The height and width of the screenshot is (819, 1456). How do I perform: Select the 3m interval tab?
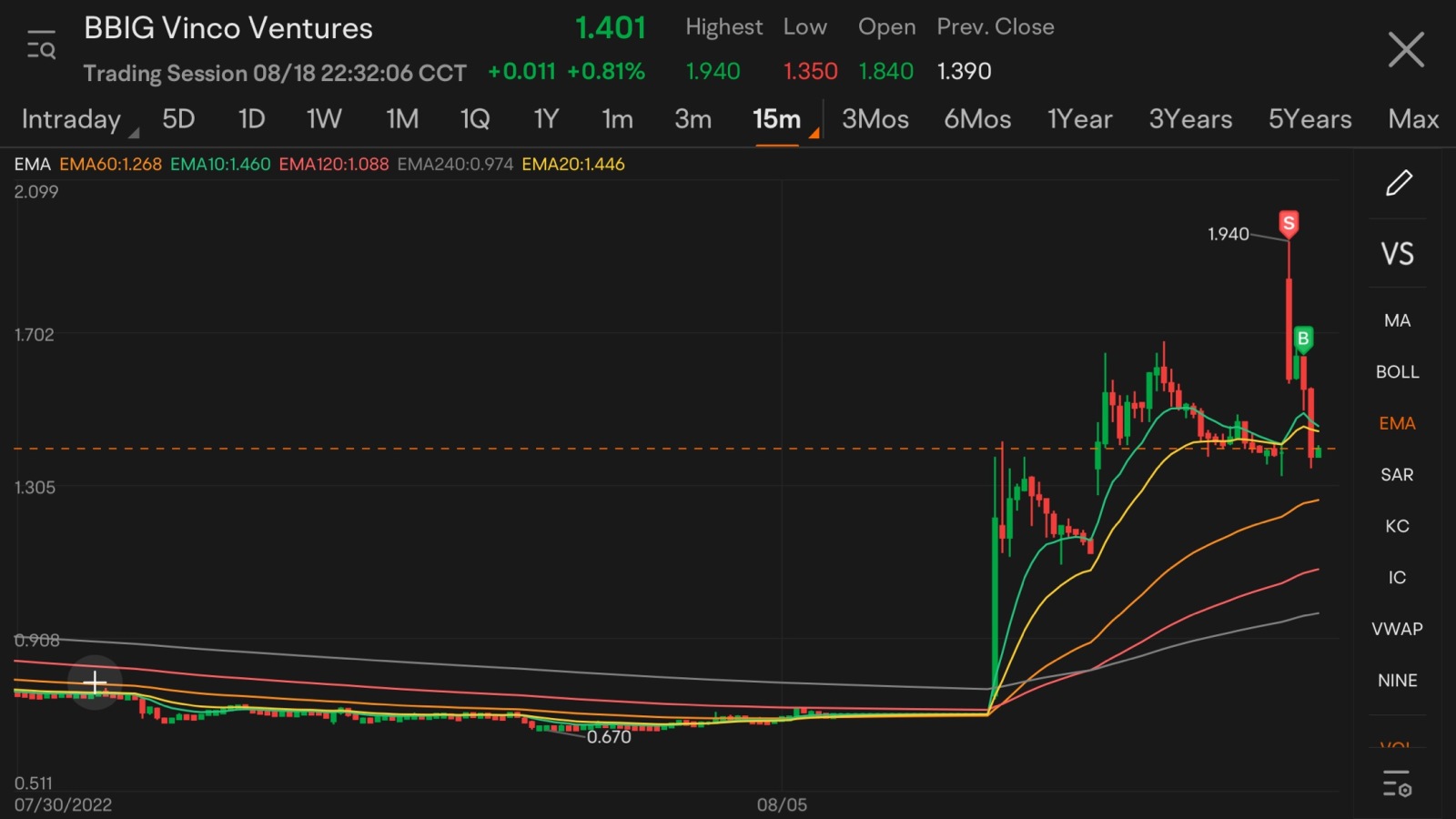693,119
